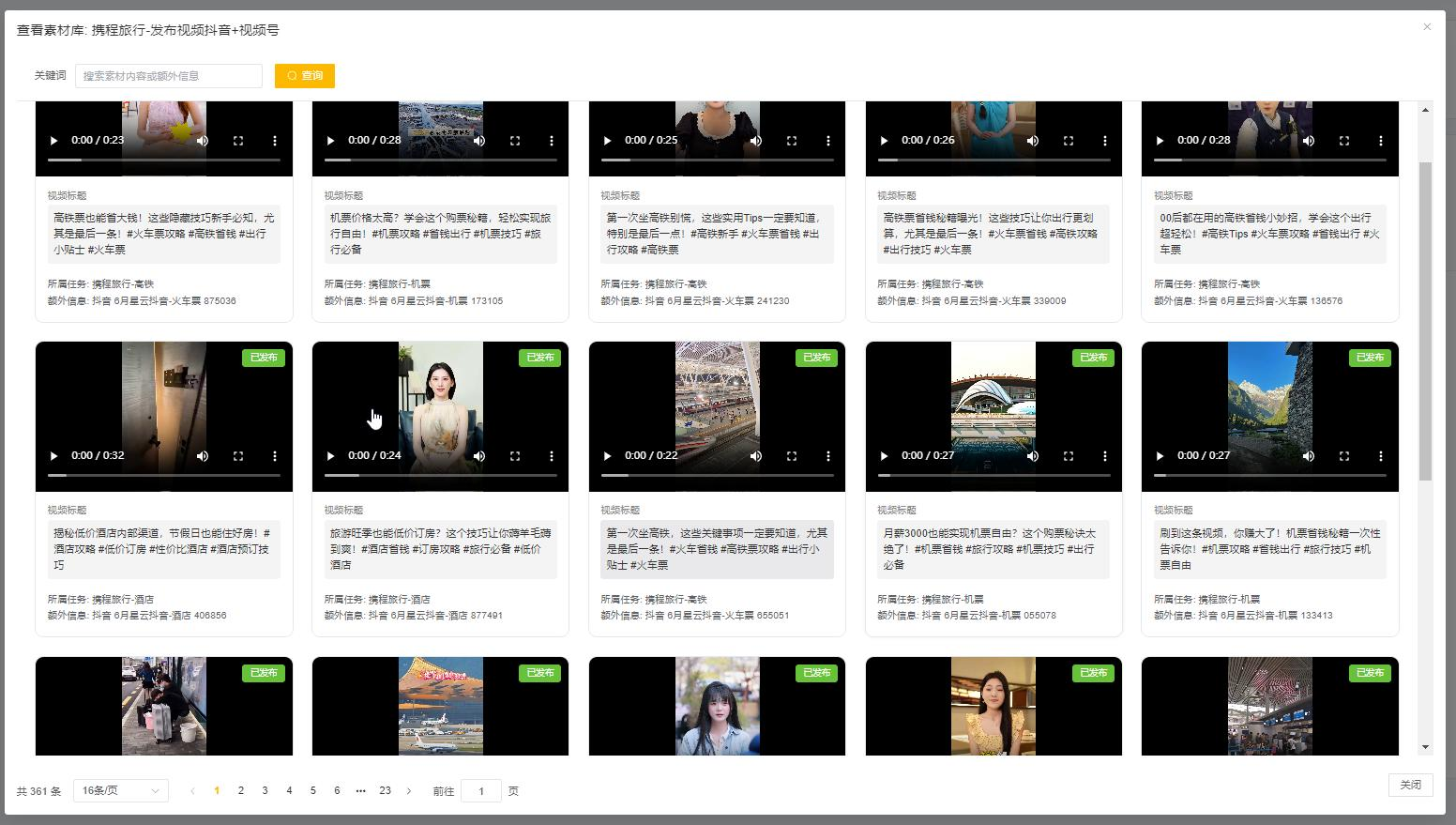Play the video of card 133413
This screenshot has height=825, width=1456.
coord(1160,456)
